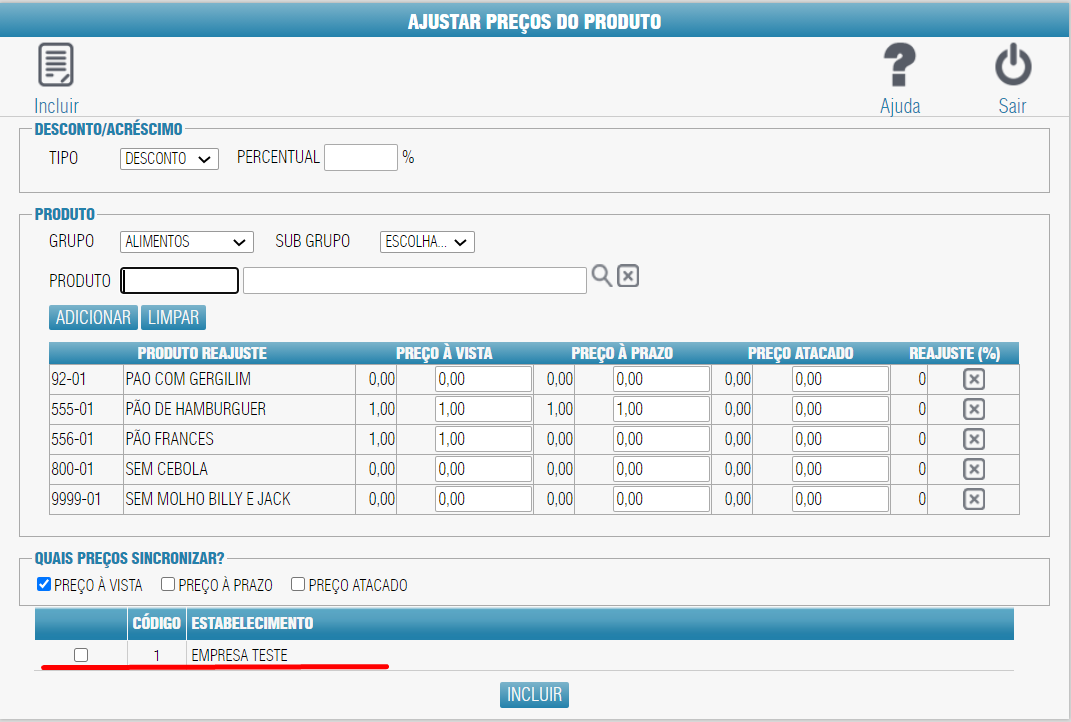Clear product field with X icon

(628, 276)
